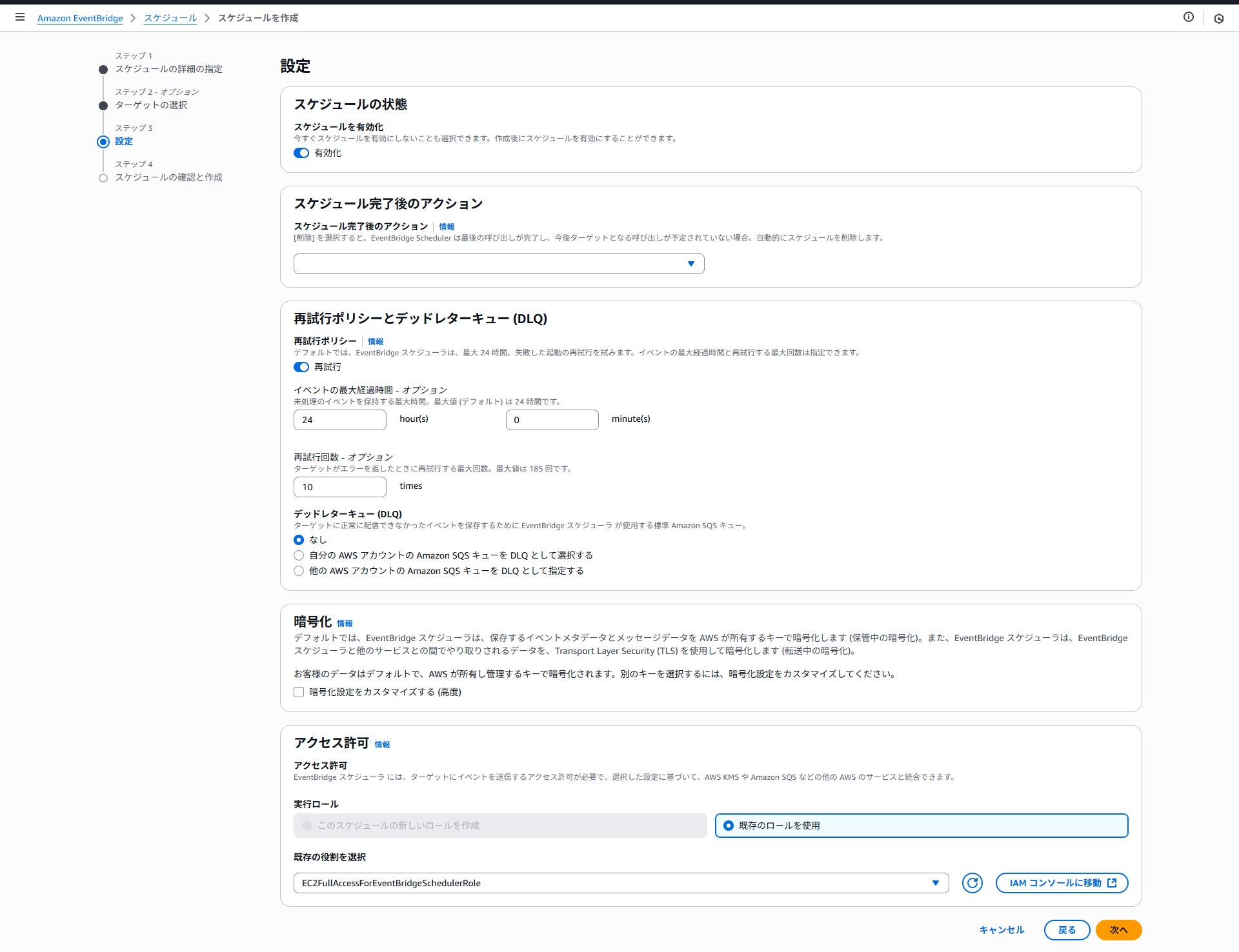Click 情報 link beside 暗号化 heading
The height and width of the screenshot is (952, 1239).
click(x=345, y=624)
